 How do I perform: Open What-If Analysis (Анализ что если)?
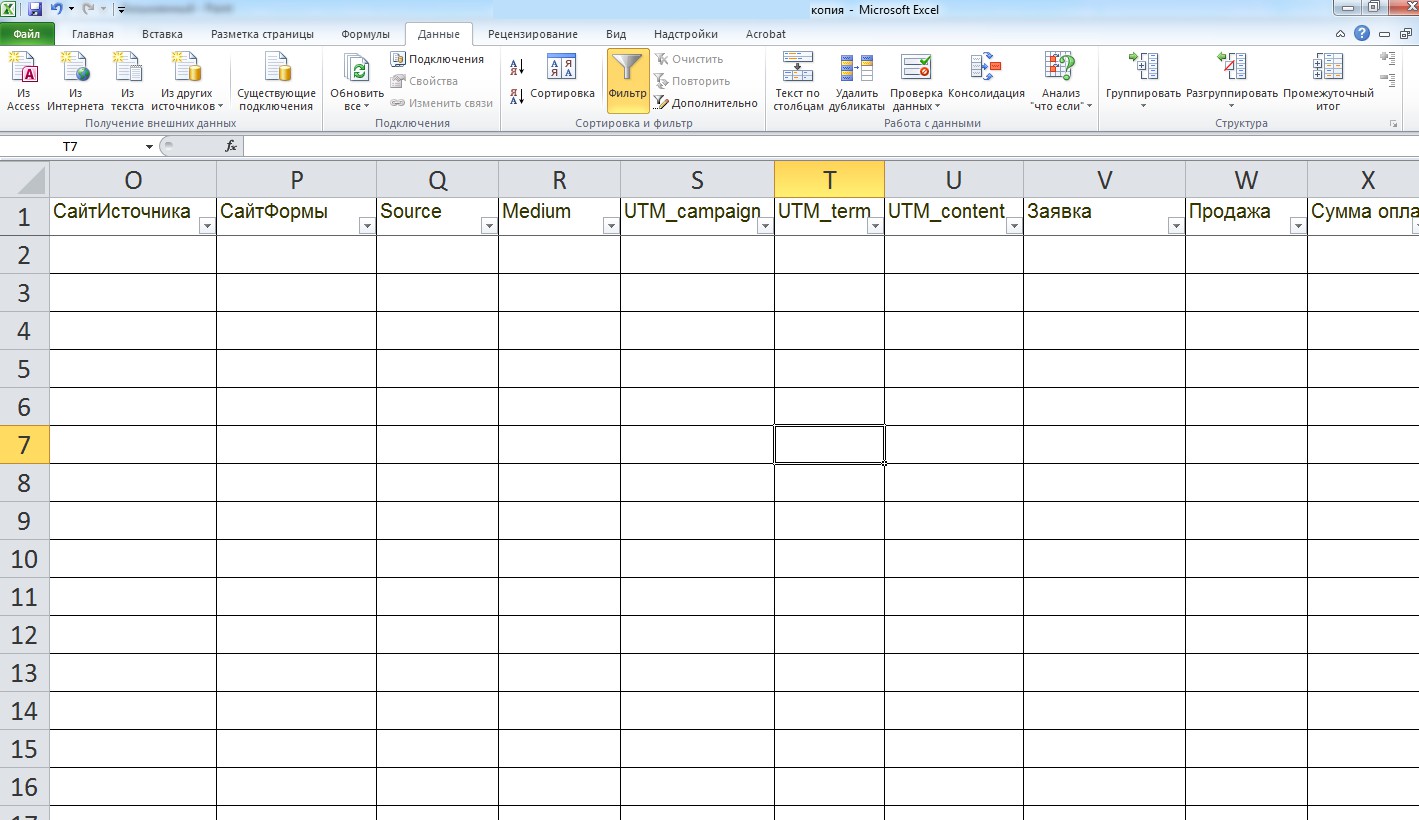[x=1061, y=82]
